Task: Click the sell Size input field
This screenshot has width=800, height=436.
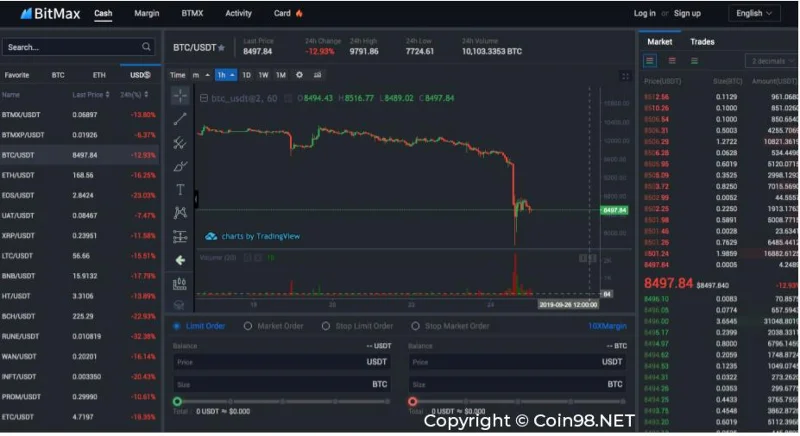Action: click(x=517, y=384)
